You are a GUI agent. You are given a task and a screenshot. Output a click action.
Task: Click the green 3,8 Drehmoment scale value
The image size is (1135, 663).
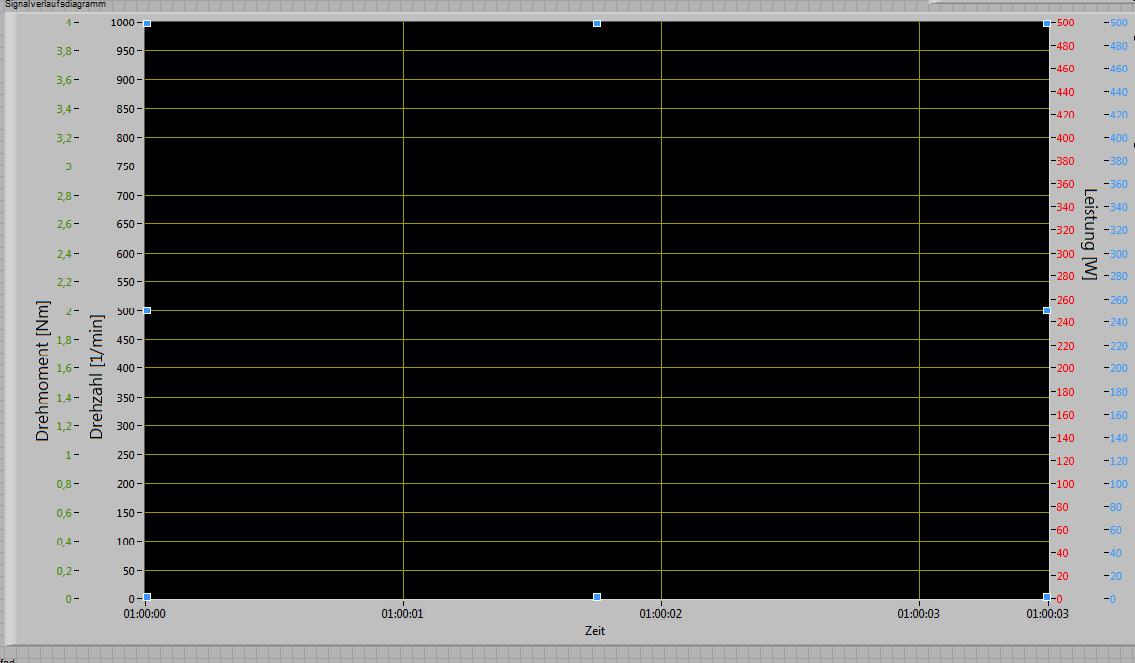[64, 51]
